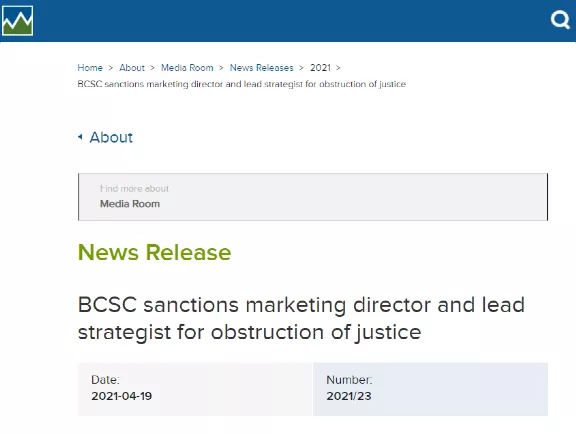Click the large About section heading
The width and height of the screenshot is (576, 434).
(x=111, y=137)
